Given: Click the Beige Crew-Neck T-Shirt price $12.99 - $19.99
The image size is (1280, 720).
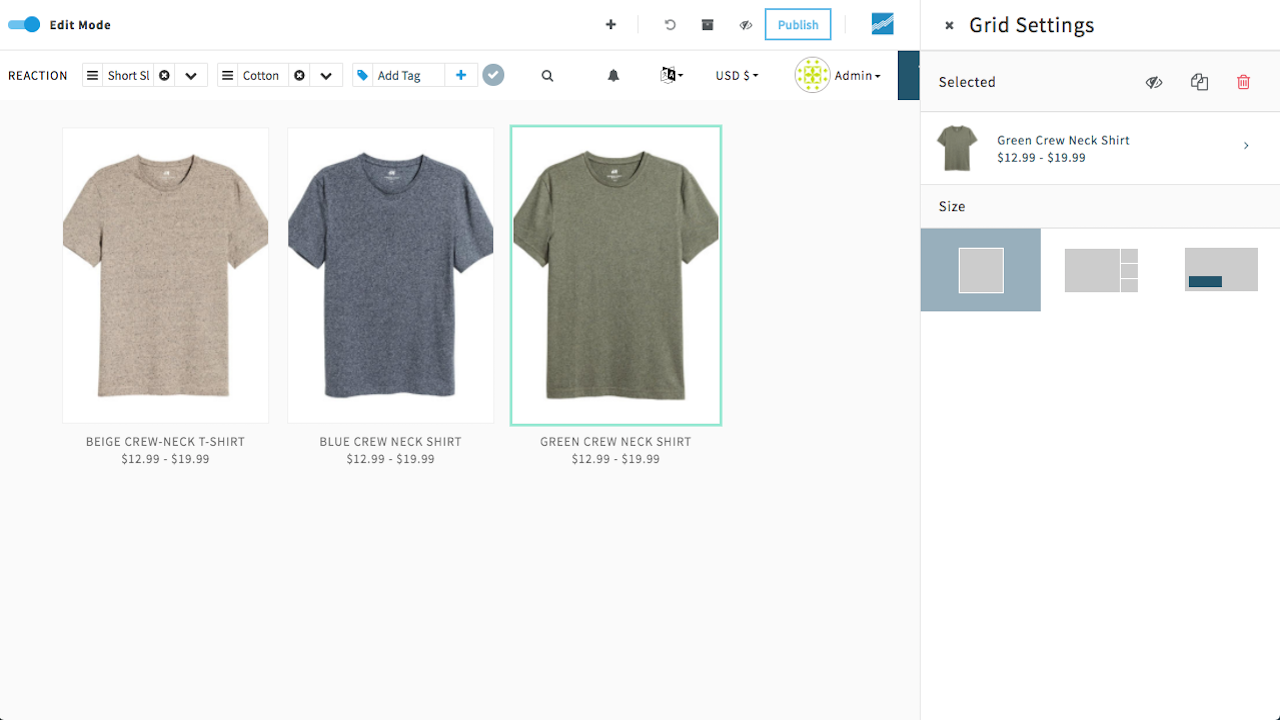Looking at the screenshot, I should pos(165,460).
